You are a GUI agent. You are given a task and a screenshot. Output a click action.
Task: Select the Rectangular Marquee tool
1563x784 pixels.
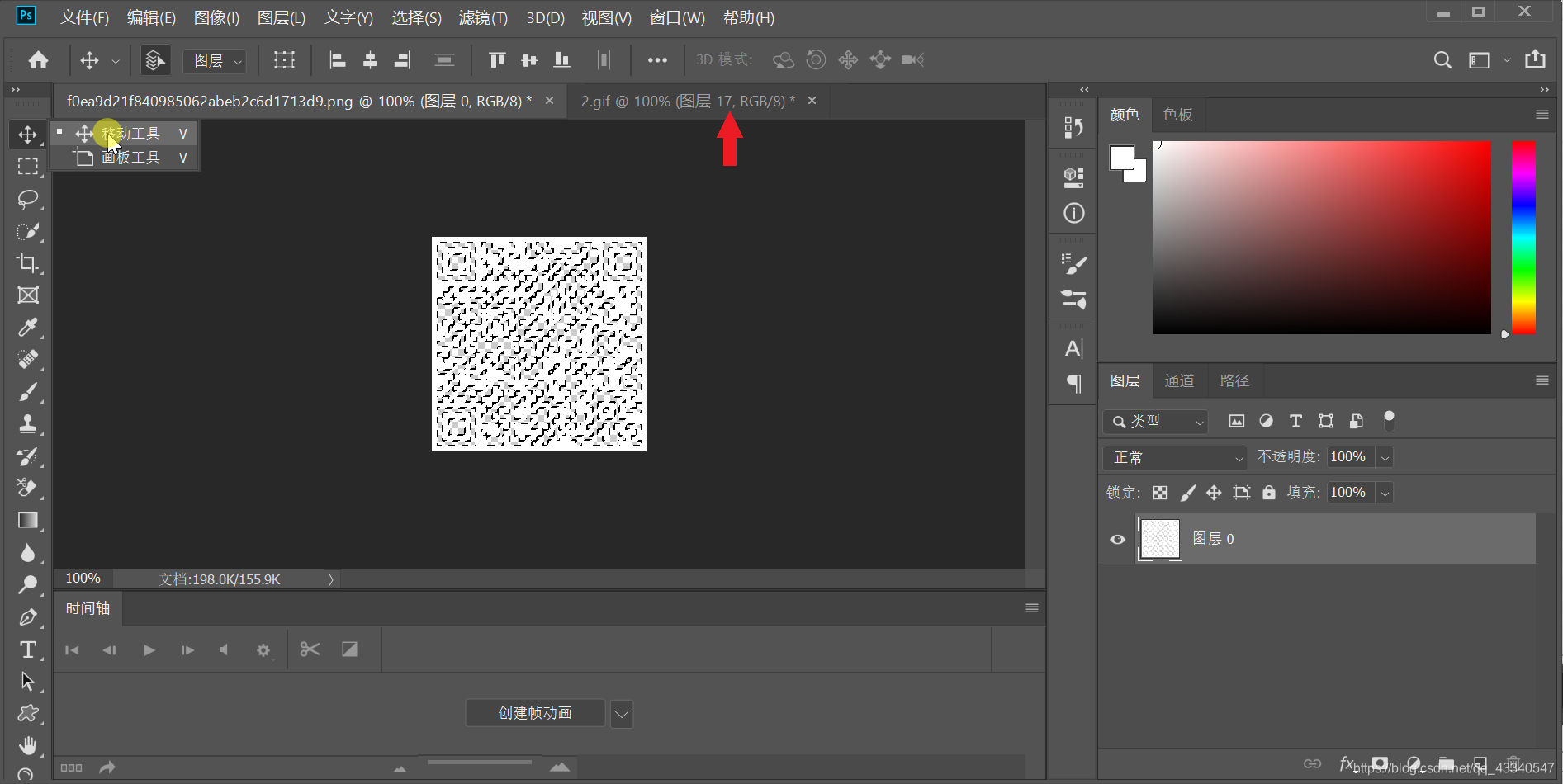[28, 167]
